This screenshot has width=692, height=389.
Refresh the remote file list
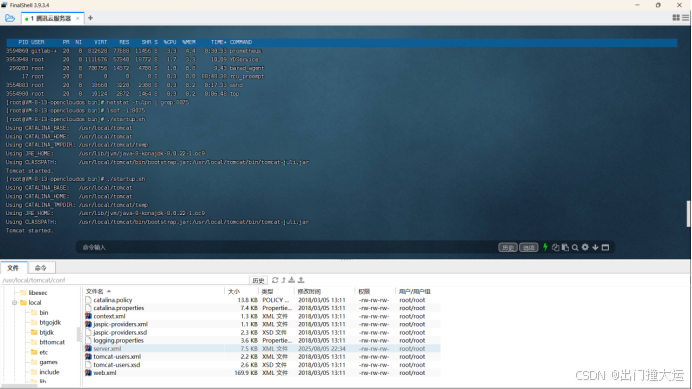tap(275, 280)
